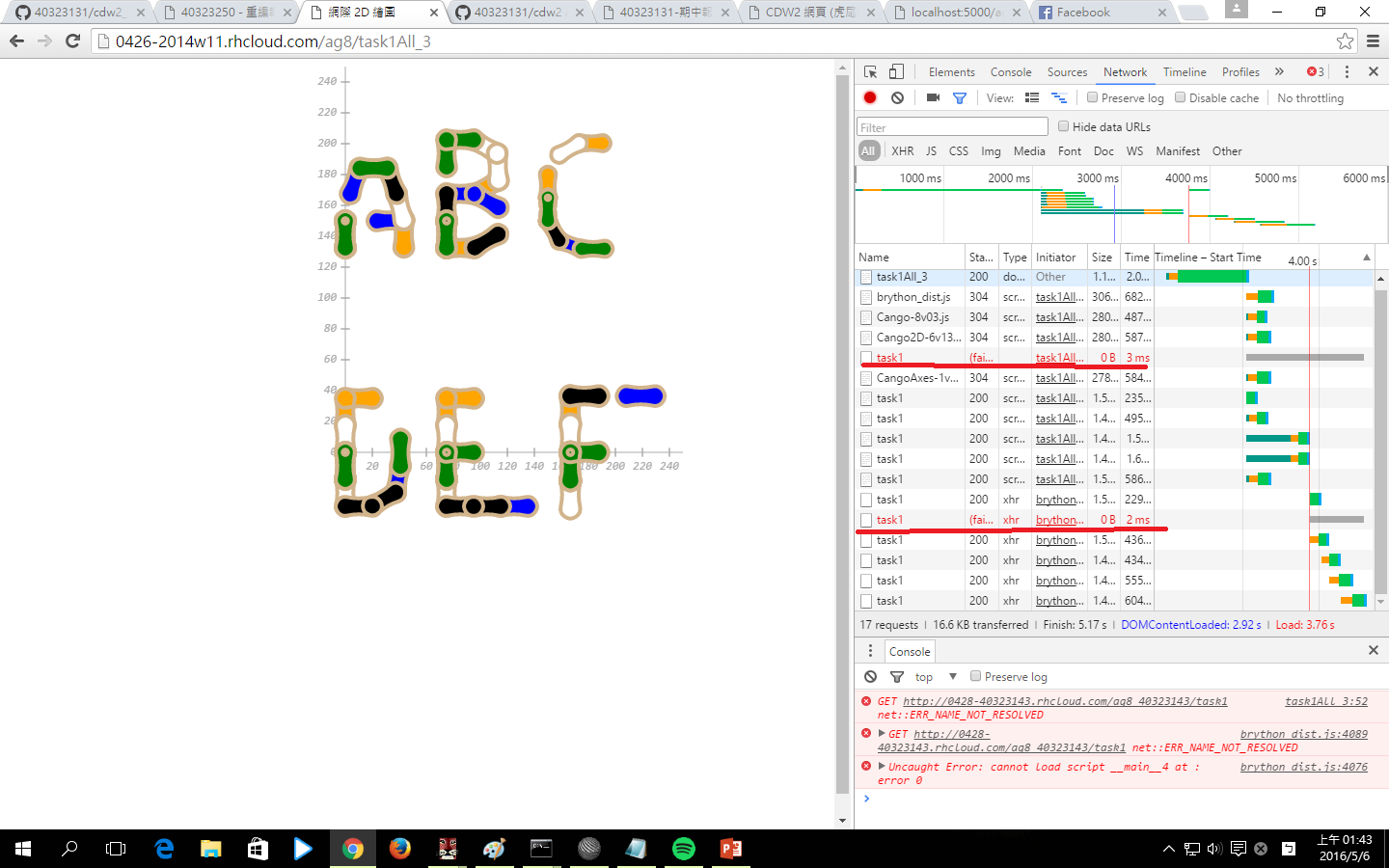The width and height of the screenshot is (1389, 868).
Task: Close the Console drawer
Action: (x=1373, y=651)
